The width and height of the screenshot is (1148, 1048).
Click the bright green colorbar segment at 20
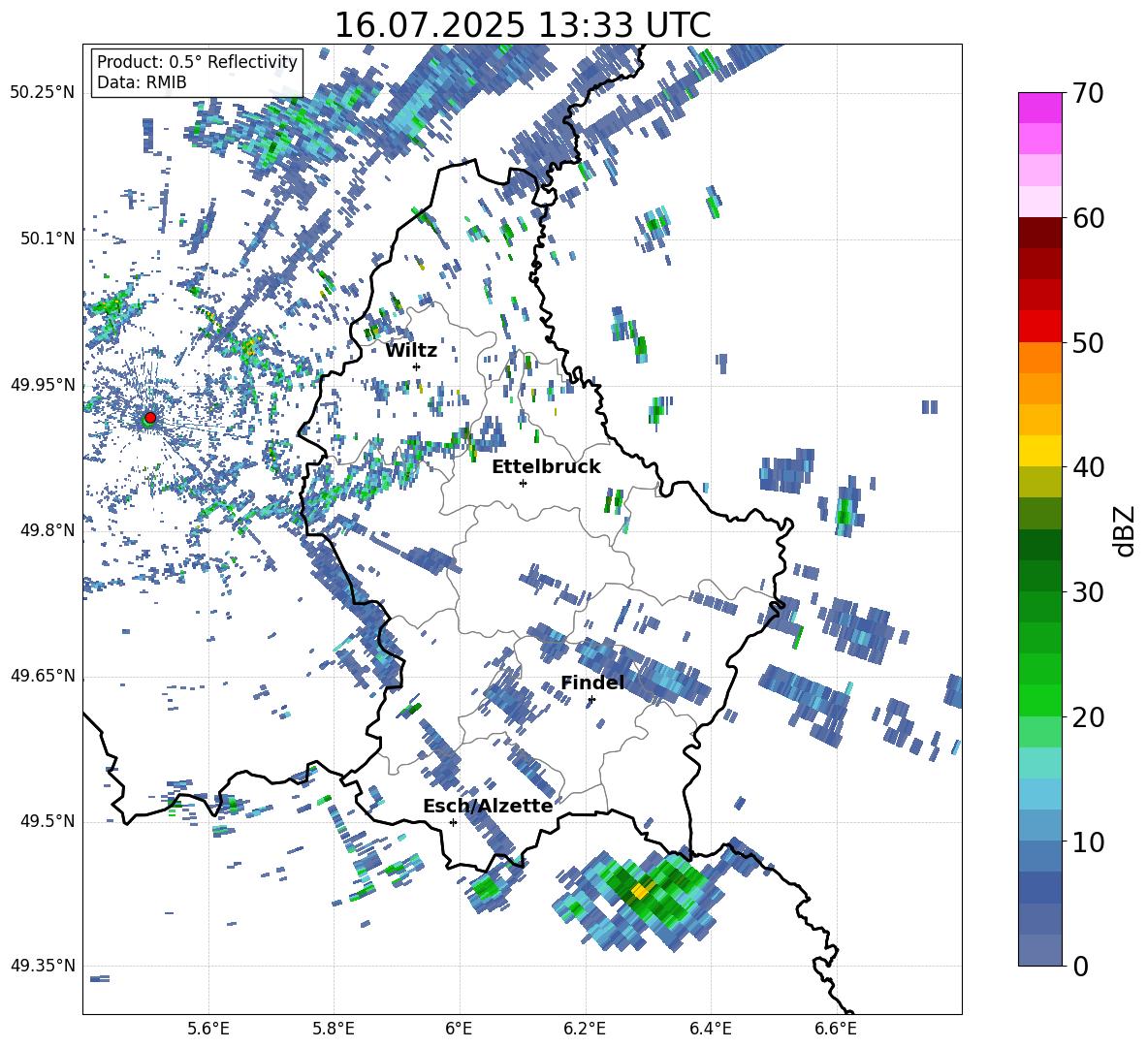[x=1039, y=700]
